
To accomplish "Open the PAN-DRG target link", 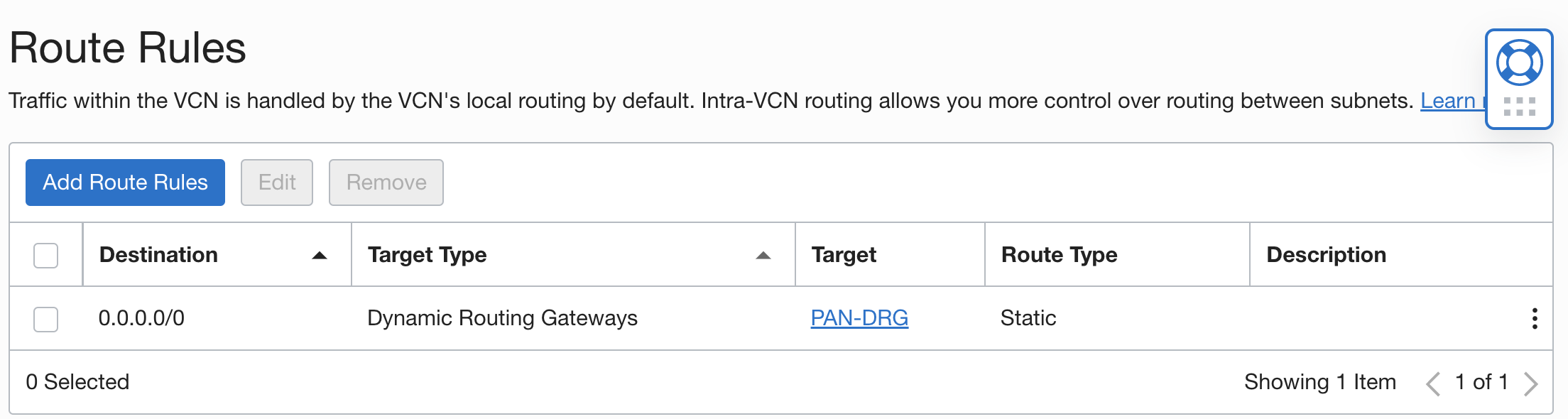I will 859,318.
